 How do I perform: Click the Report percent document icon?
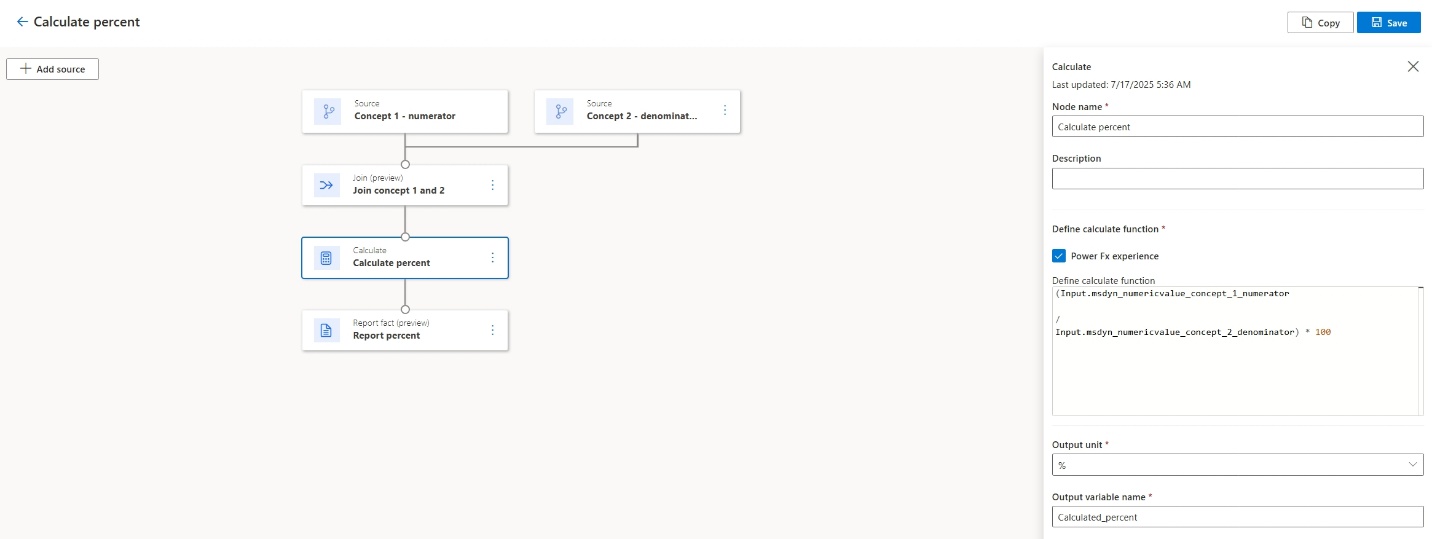pos(327,330)
